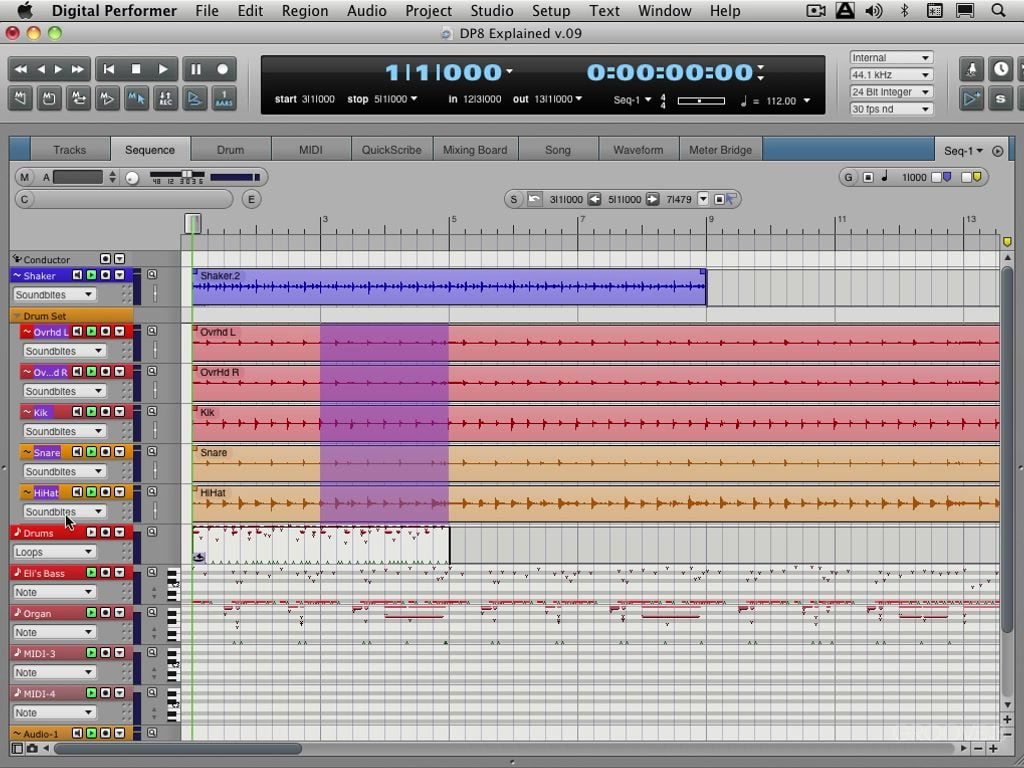This screenshot has height=768, width=1024.
Task: Set selection end using right arrow after 5|1|000
Action: click(x=652, y=199)
